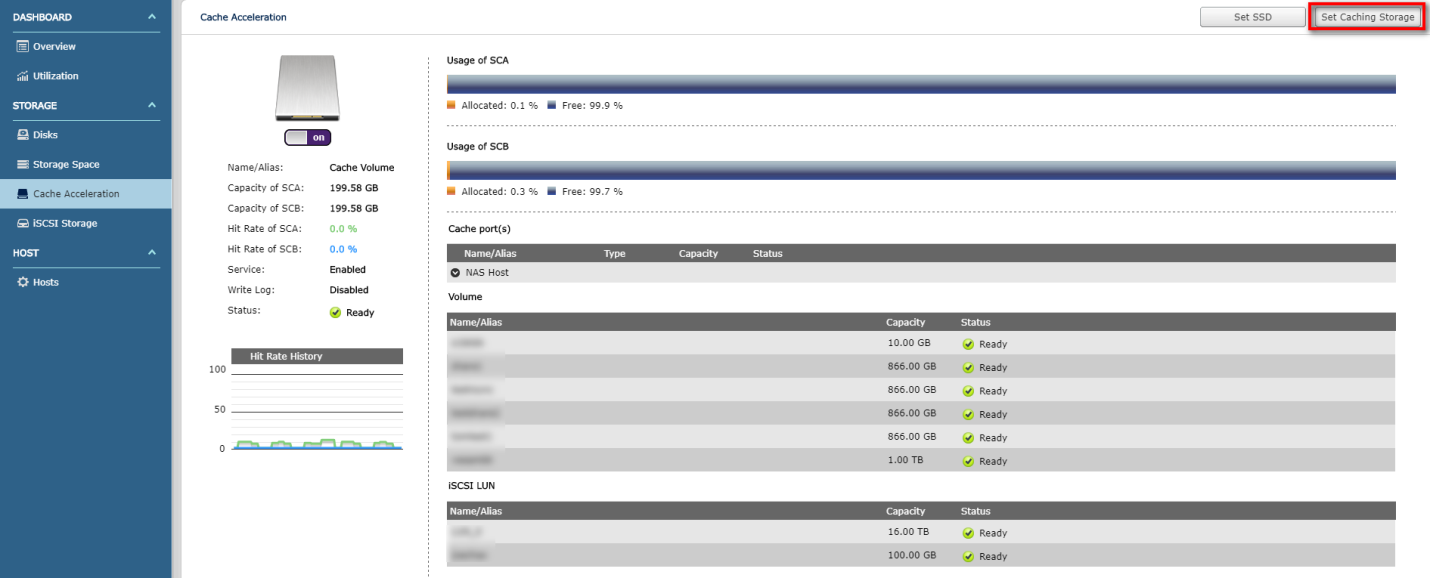Screen dimensions: 1430x578
Task: Click the Cache Acceleration sidebar icon
Action: pyautogui.click(x=22, y=194)
